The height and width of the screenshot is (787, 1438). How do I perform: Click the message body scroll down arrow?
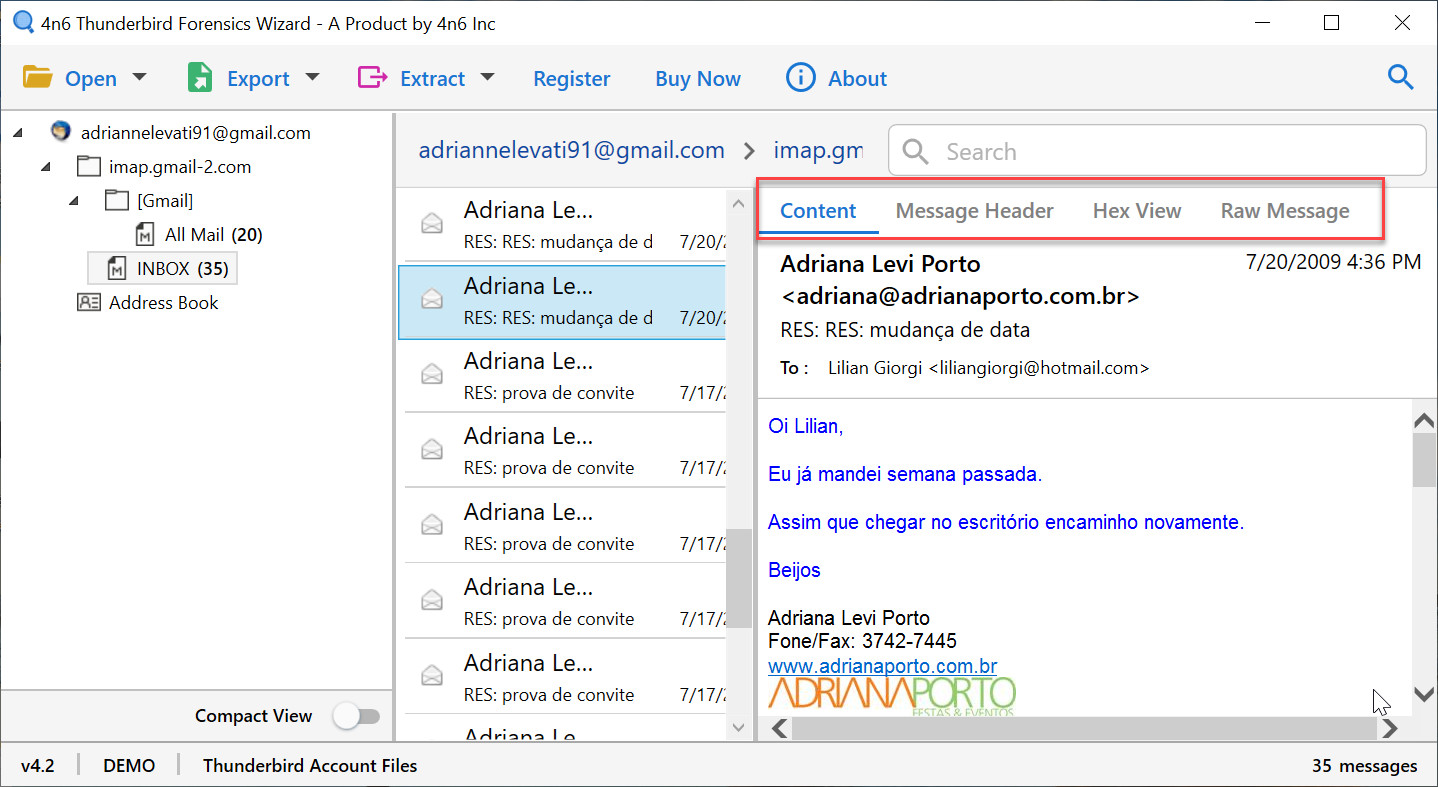pos(1424,693)
